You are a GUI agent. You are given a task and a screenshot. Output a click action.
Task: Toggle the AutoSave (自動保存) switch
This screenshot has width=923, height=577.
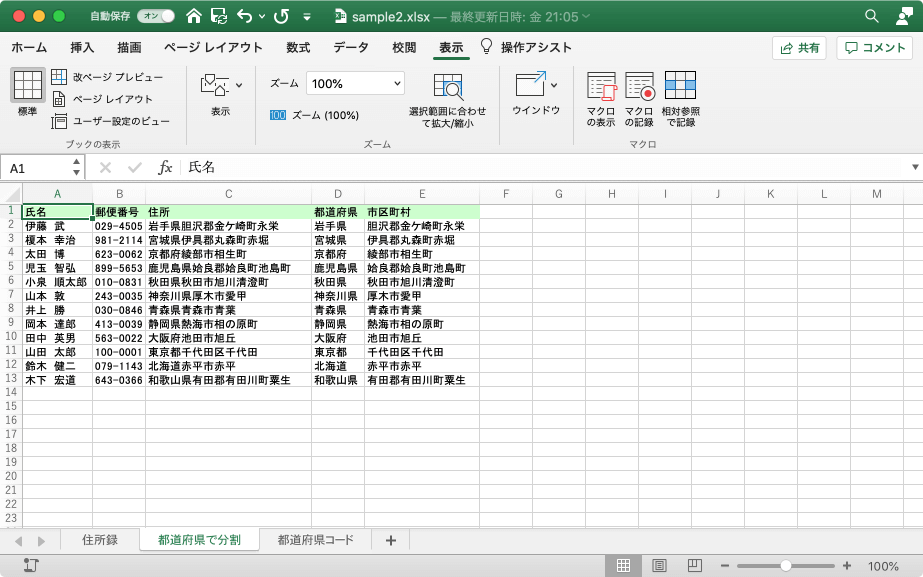pos(156,16)
